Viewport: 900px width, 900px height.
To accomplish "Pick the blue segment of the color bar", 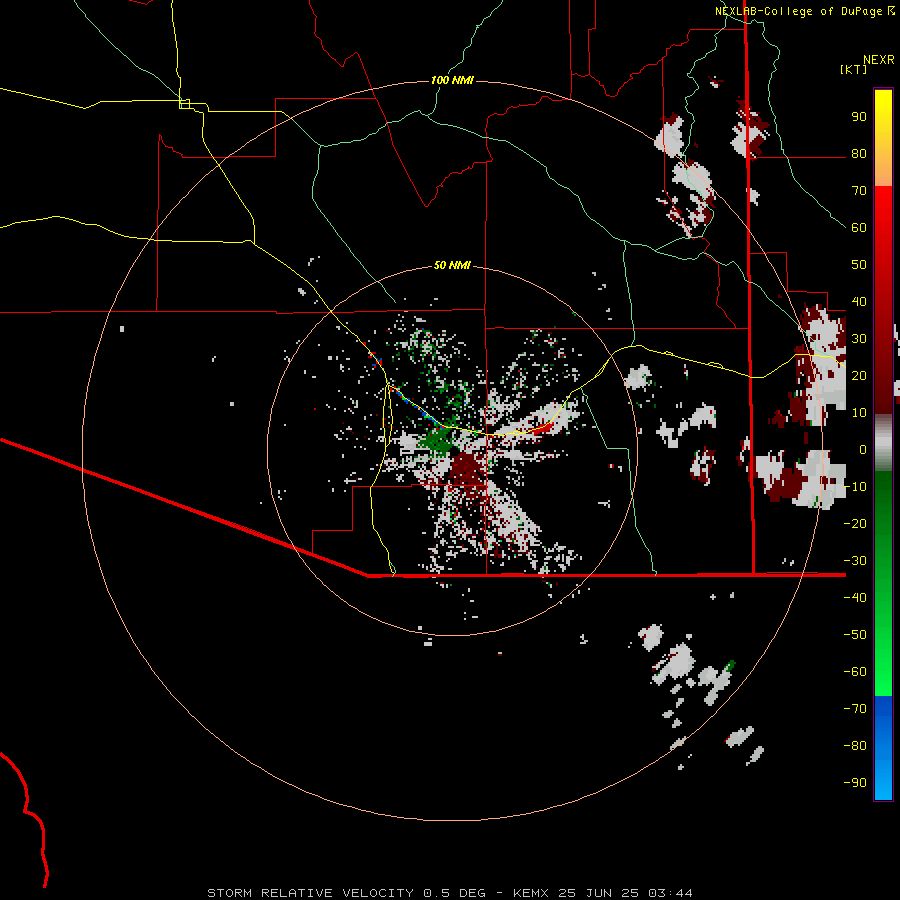I will (x=883, y=748).
